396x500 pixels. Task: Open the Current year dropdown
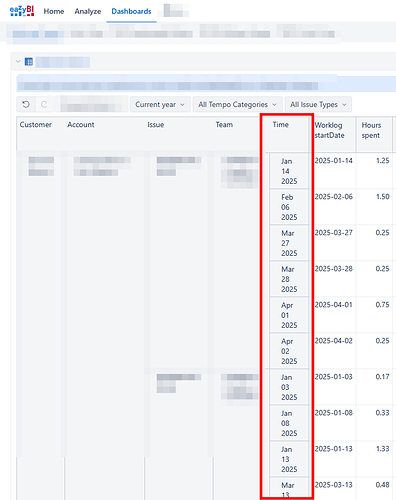[160, 105]
